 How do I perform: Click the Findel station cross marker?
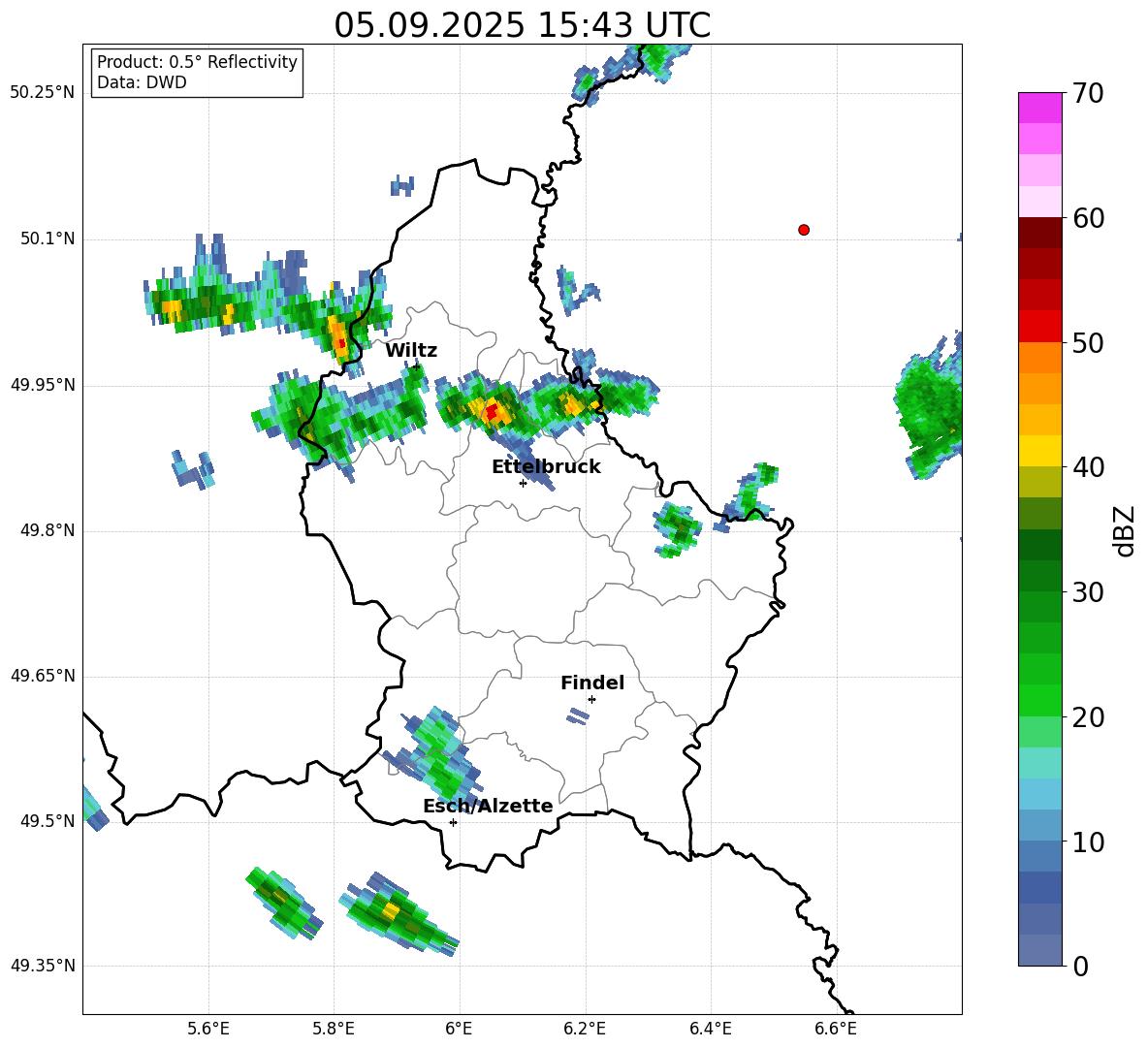tap(591, 700)
